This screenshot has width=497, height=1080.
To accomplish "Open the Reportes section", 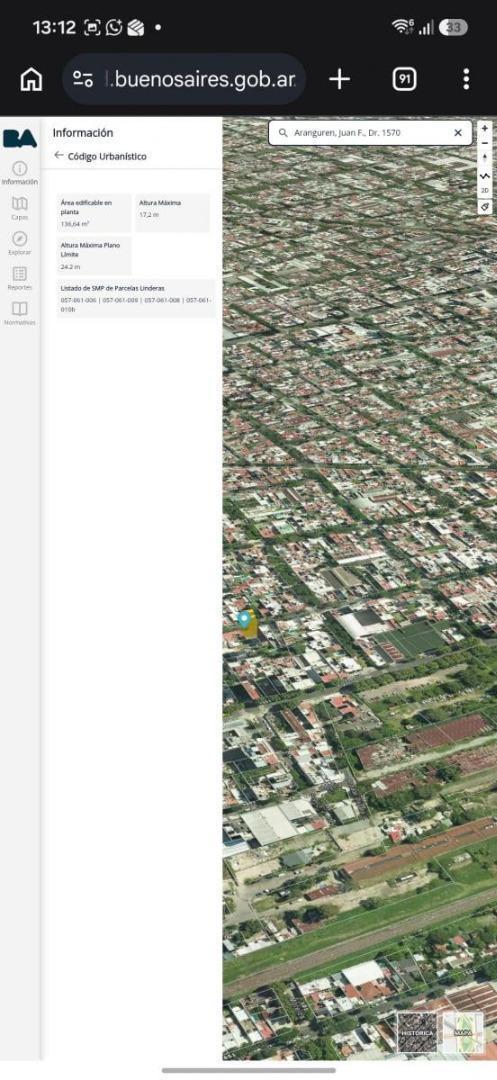I will point(20,278).
